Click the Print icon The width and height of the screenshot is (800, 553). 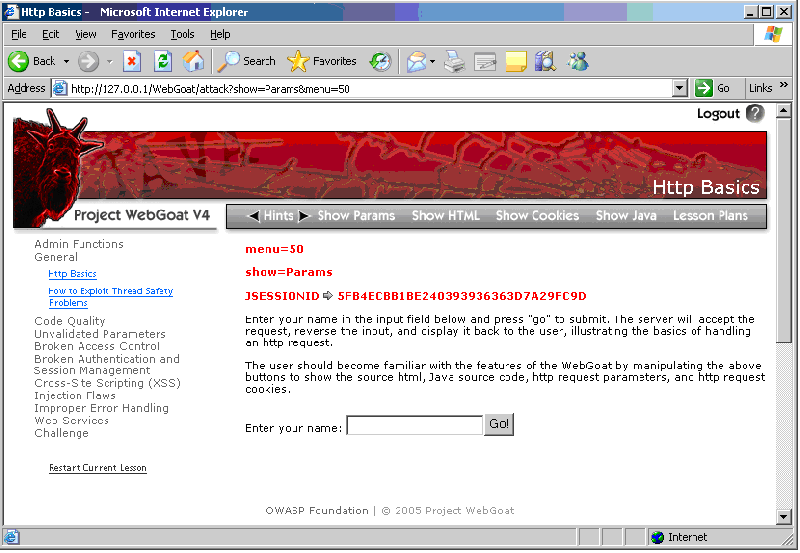[x=454, y=62]
